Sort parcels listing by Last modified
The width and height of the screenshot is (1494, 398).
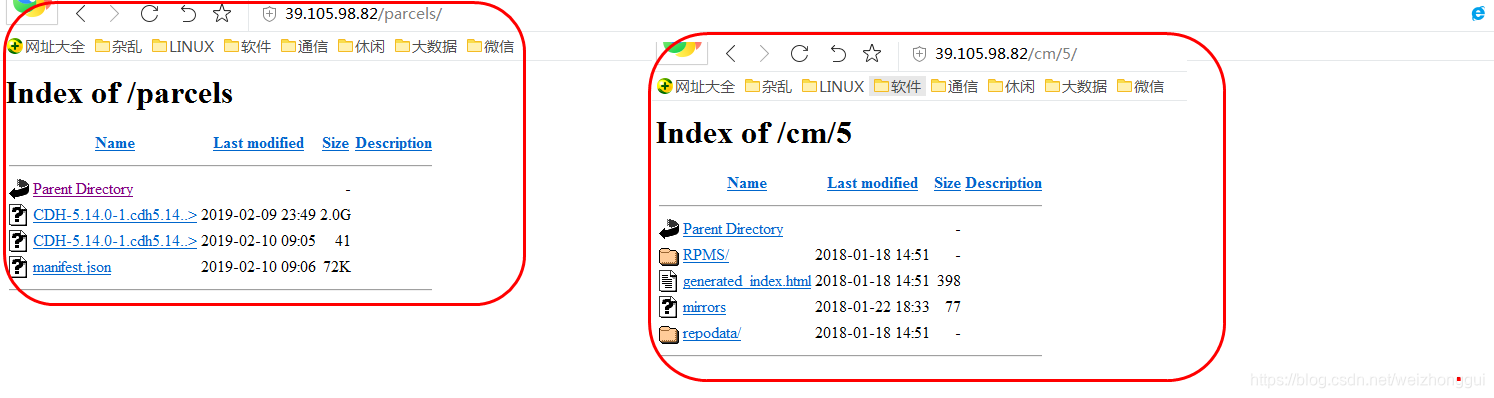(x=258, y=143)
